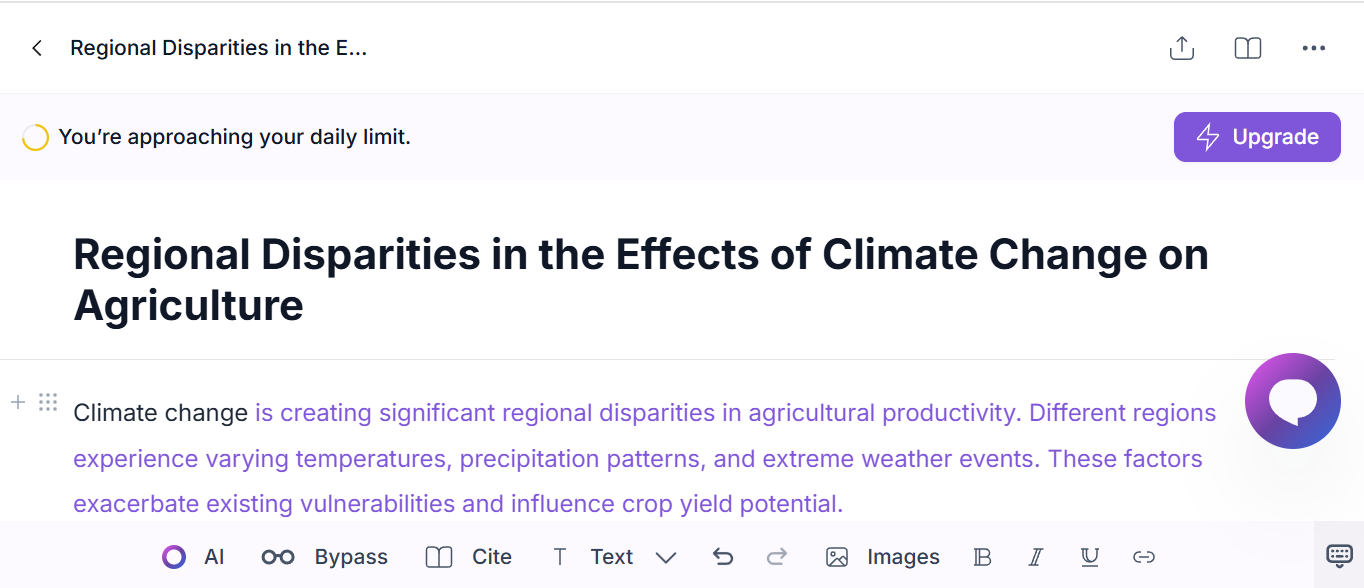Toggle underline formatting
Screen dimensions: 1364x588
1090,557
